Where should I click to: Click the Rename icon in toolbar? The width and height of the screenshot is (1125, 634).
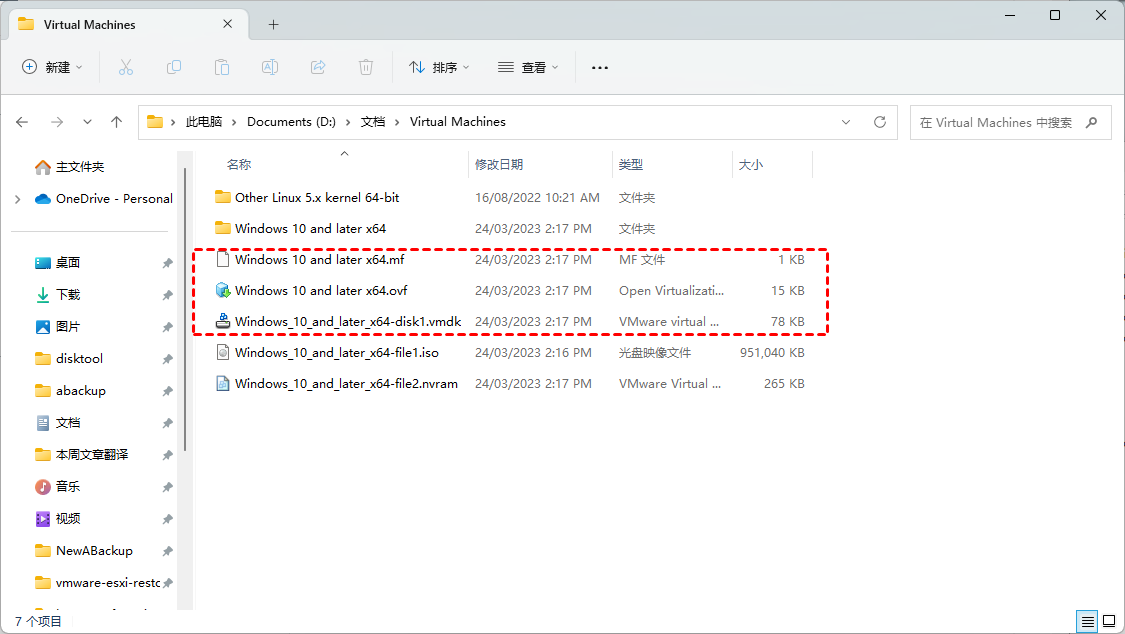(270, 67)
